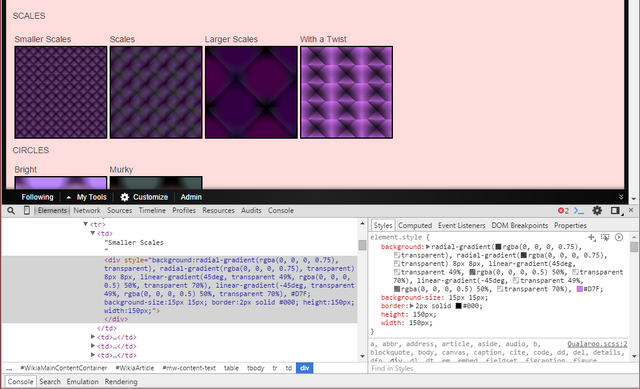
Task: Select the td breadcrumb
Action: 289,368
